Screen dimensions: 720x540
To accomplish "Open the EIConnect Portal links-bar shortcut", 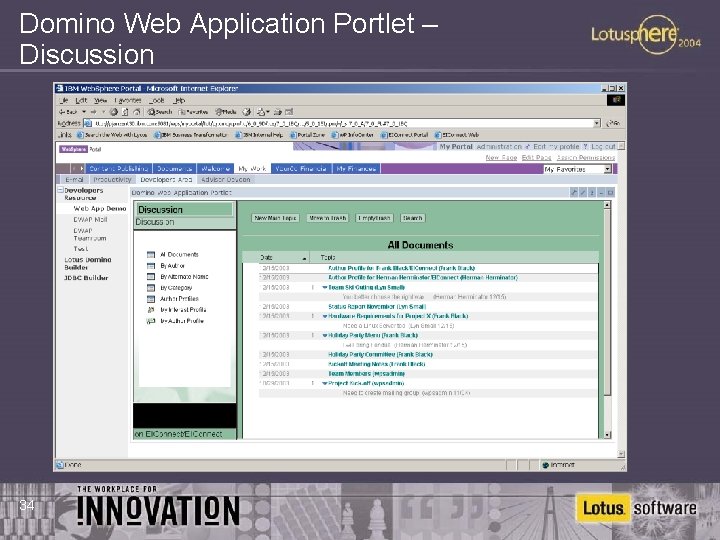I will tap(405, 135).
